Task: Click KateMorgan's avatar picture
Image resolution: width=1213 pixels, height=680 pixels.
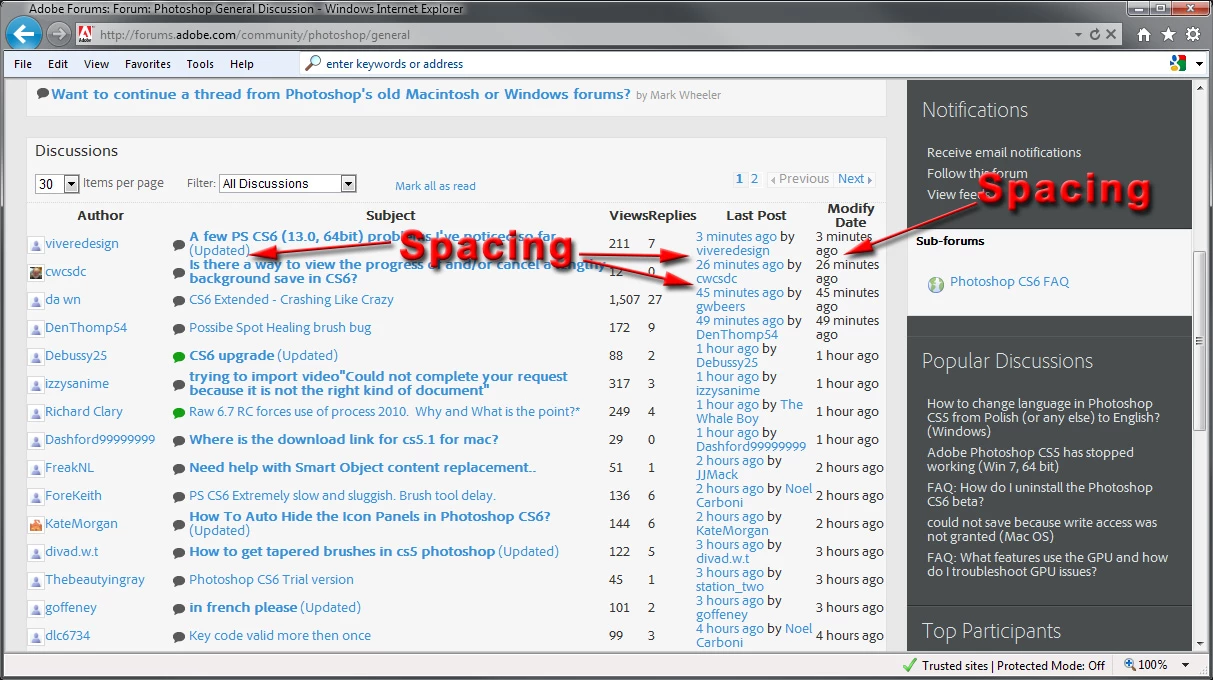Action: (36, 524)
